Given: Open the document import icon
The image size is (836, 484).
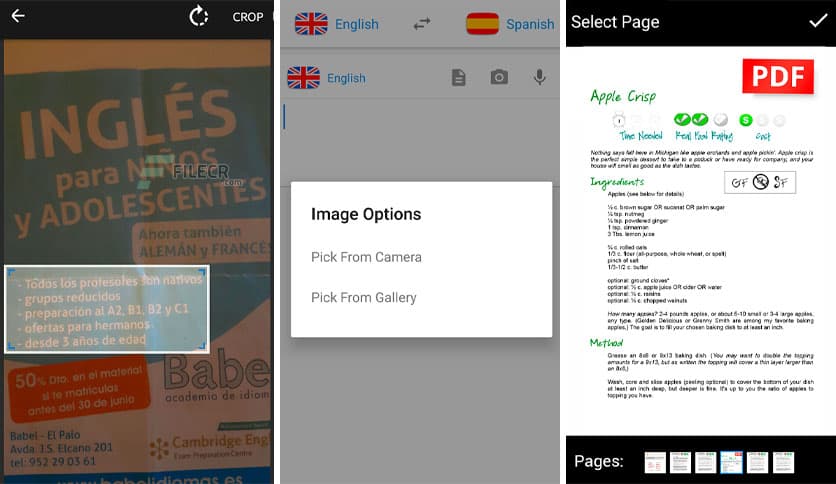Looking at the screenshot, I should [459, 78].
